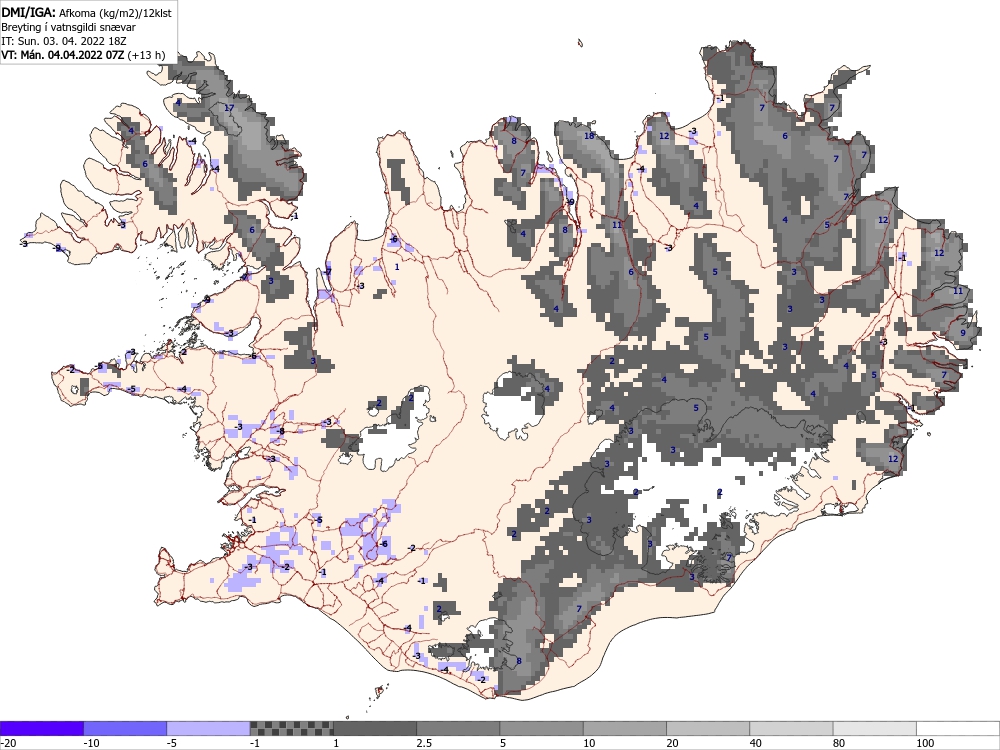Click the '80' legend scale label
The image size is (1000, 750).
839,743
